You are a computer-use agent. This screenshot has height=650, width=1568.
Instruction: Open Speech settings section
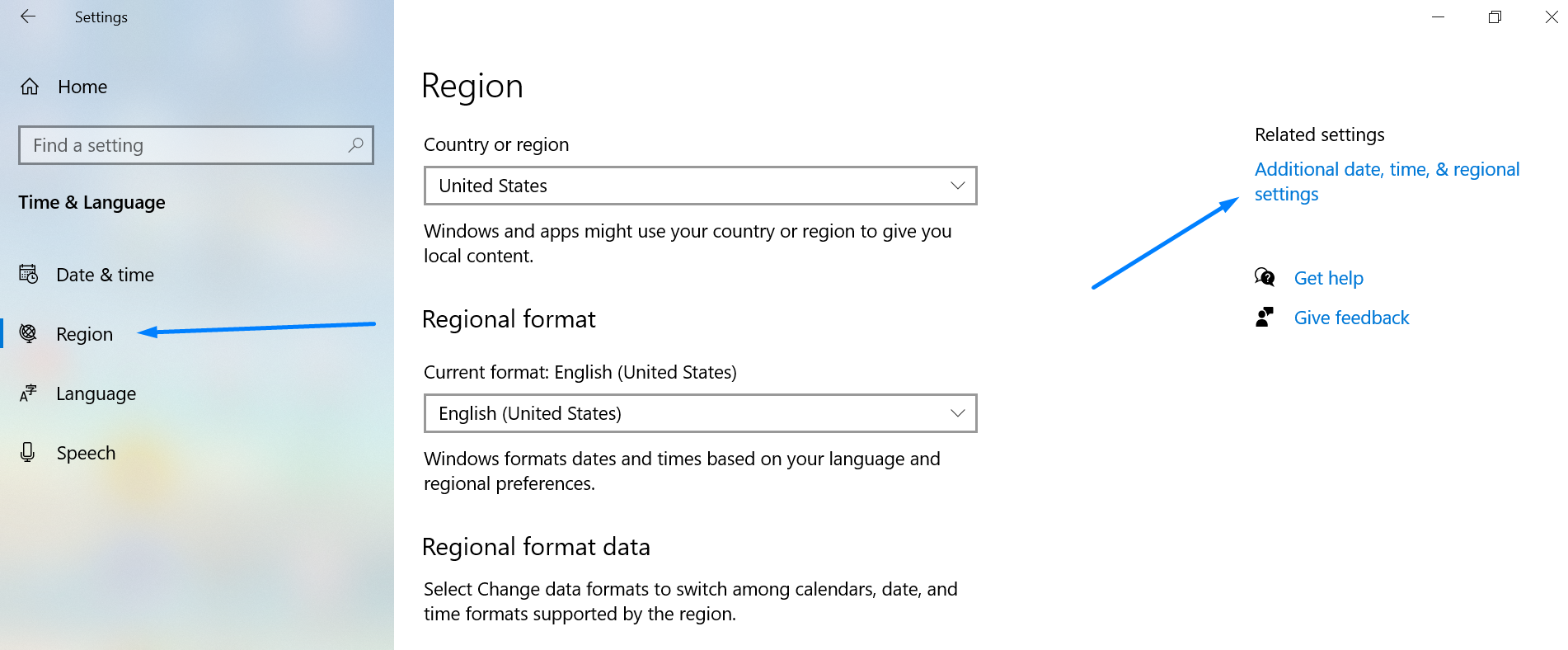(86, 453)
